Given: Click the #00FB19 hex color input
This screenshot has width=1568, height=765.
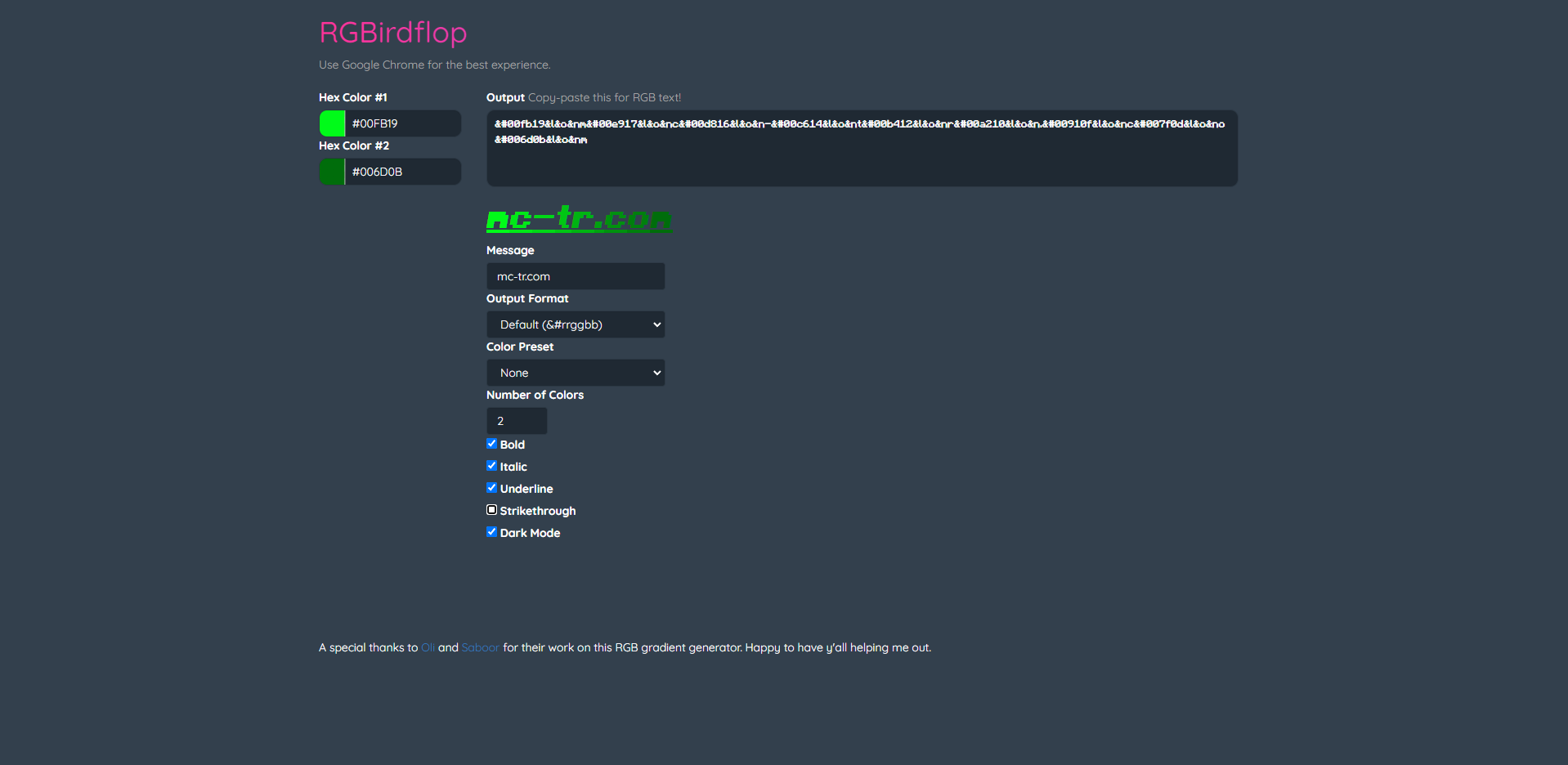Looking at the screenshot, I should (x=403, y=123).
